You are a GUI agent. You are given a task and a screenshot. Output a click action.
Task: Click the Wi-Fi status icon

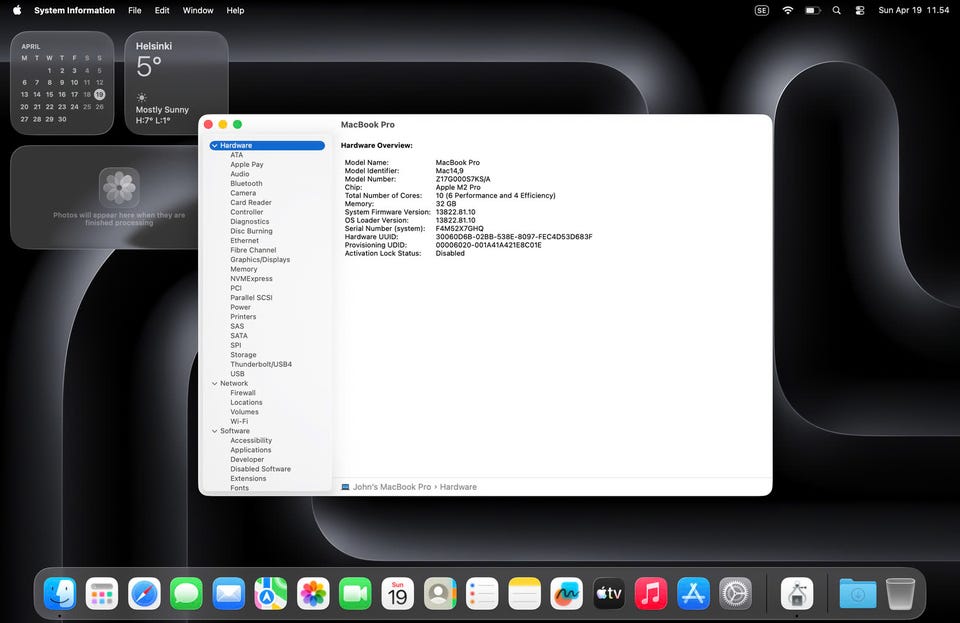[788, 10]
